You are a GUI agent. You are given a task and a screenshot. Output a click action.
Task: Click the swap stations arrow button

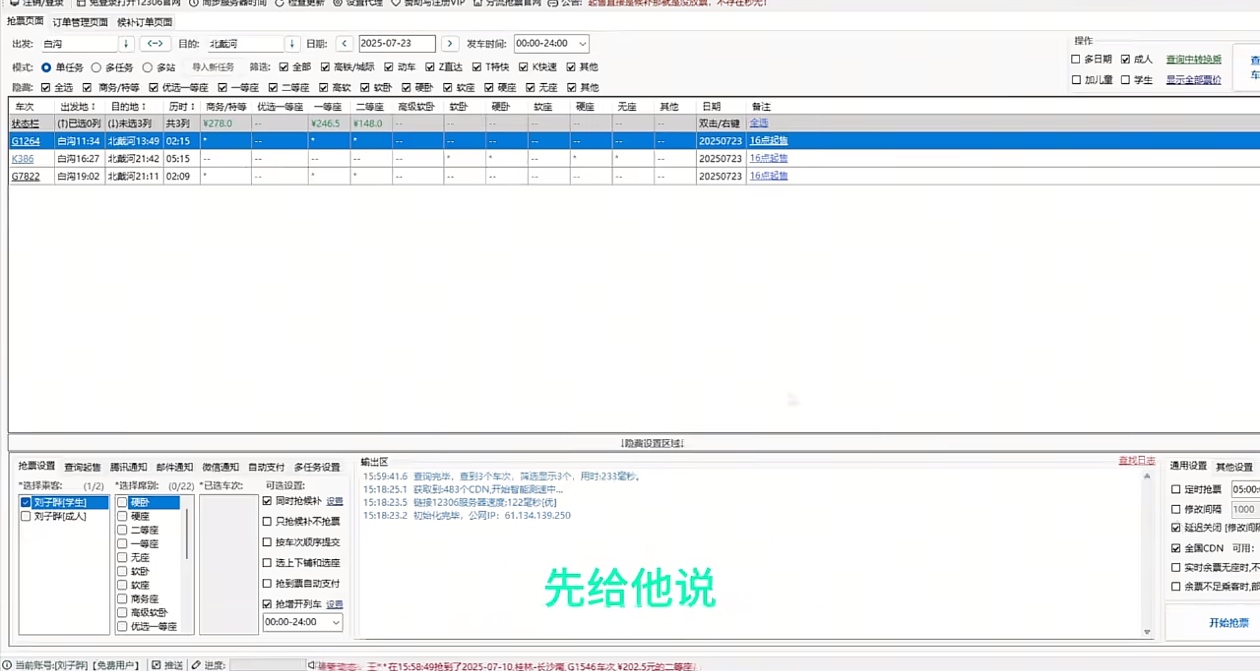pyautogui.click(x=155, y=44)
